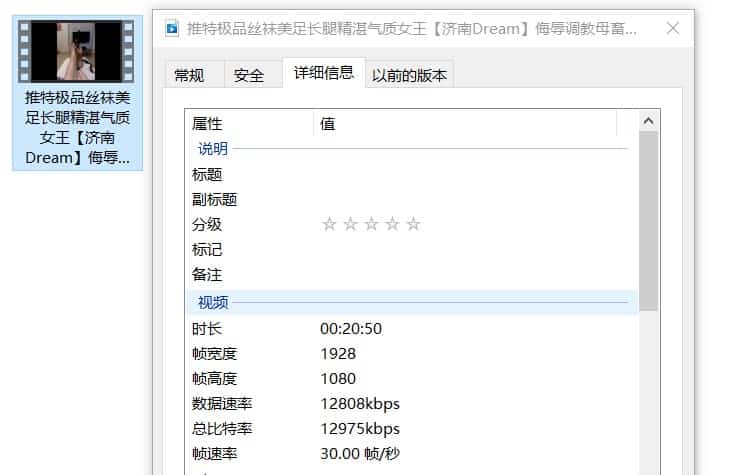Click the 属性 column header

point(207,124)
